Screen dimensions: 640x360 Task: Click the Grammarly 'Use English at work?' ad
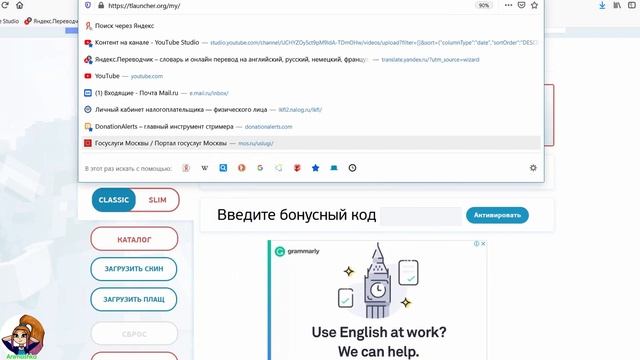[378, 300]
